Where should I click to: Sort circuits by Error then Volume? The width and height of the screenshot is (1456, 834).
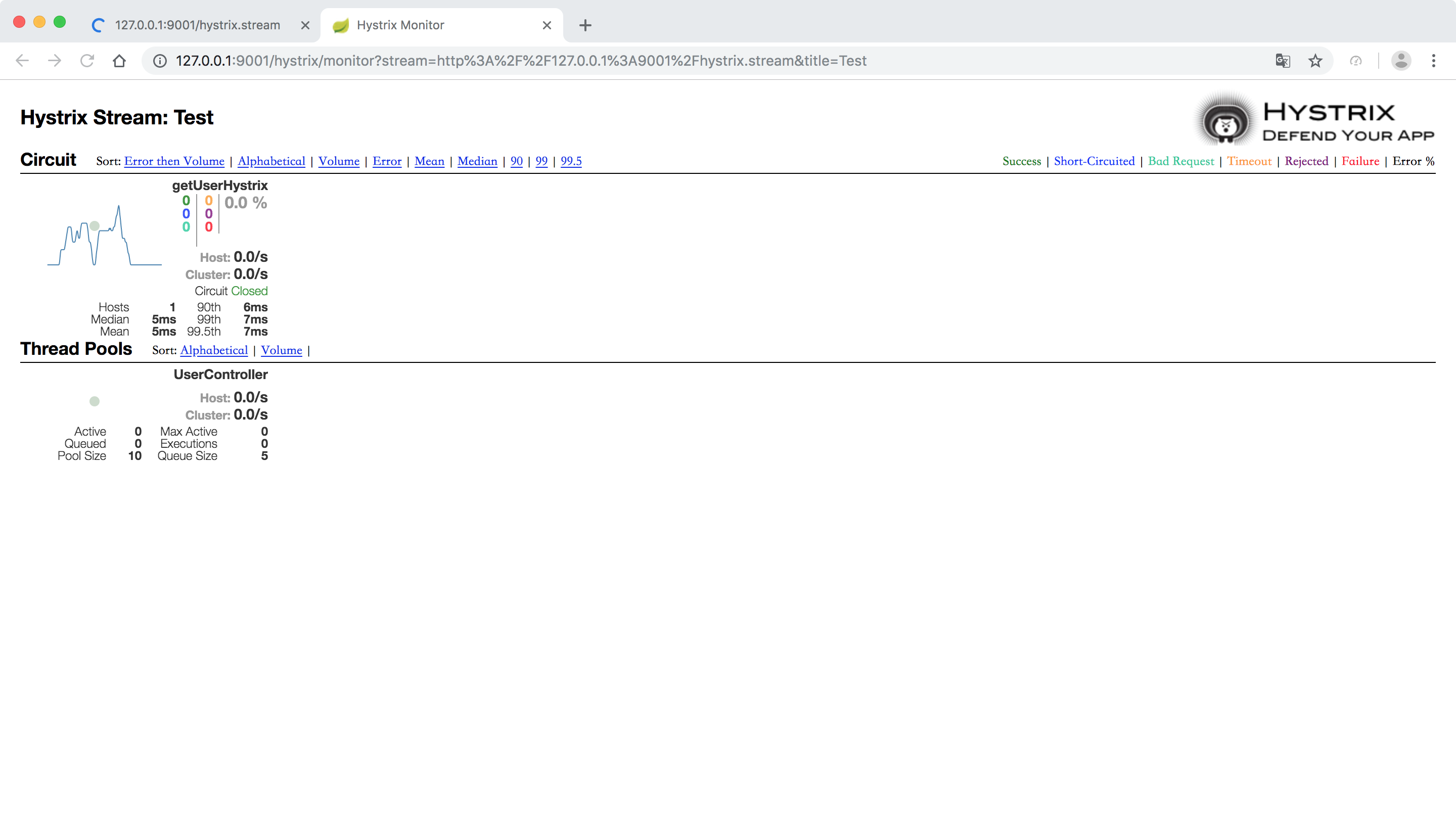(174, 162)
